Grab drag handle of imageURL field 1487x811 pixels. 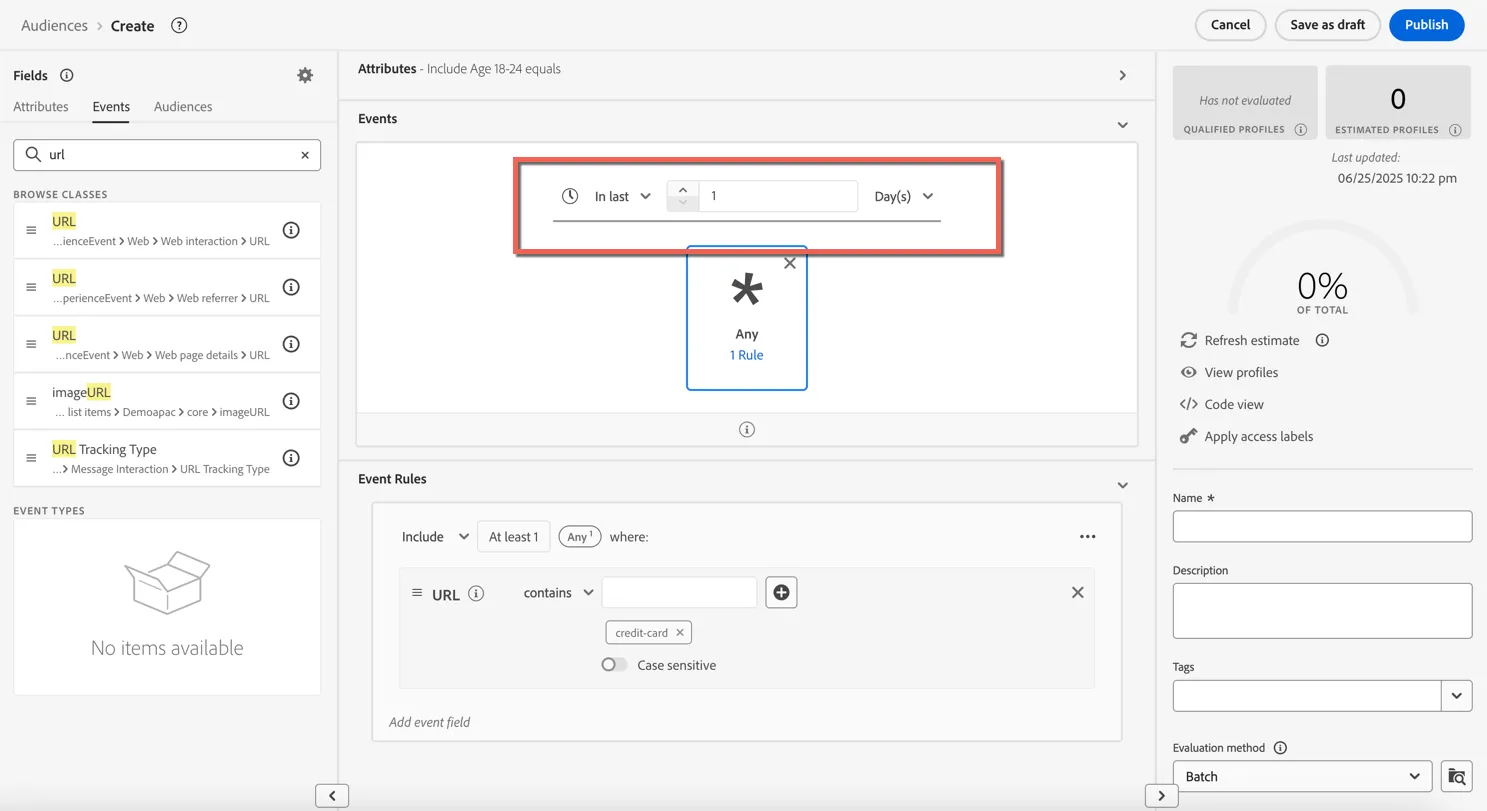(31, 401)
